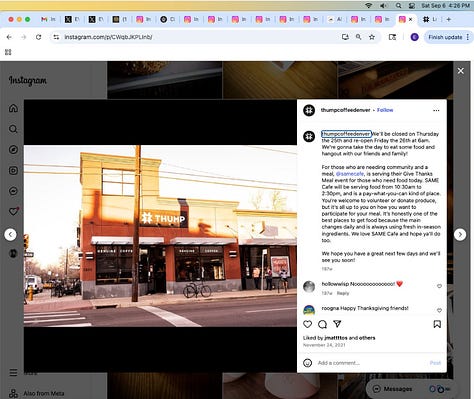The width and height of the screenshot is (474, 399).
Task: Bookmark this page with the star icon
Action: (x=372, y=37)
